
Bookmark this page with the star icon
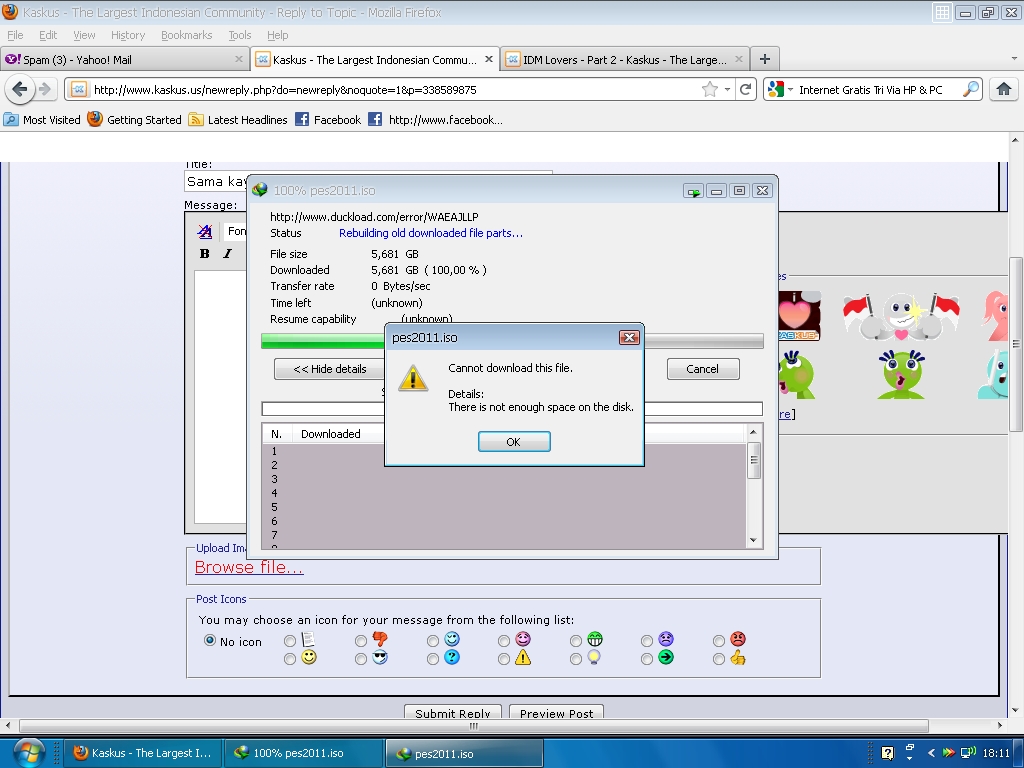click(709, 89)
